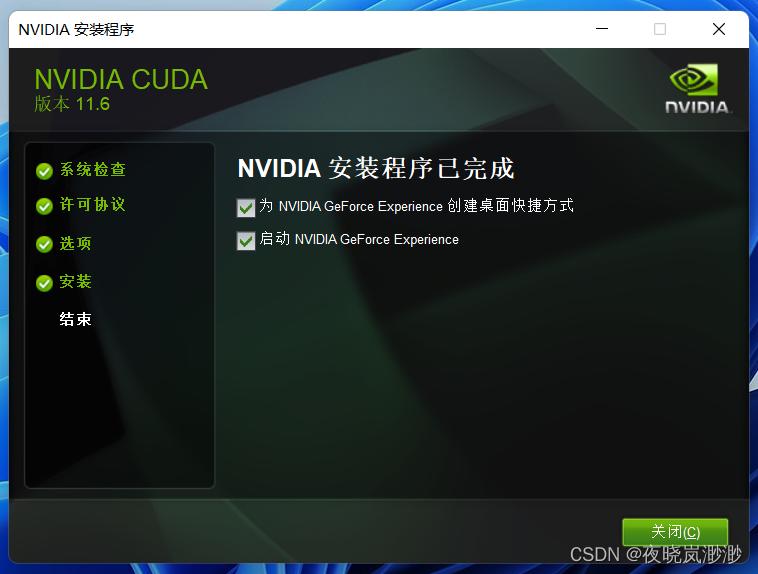Select the 选项 step in the sidebar
The width and height of the screenshot is (758, 574).
(75, 243)
